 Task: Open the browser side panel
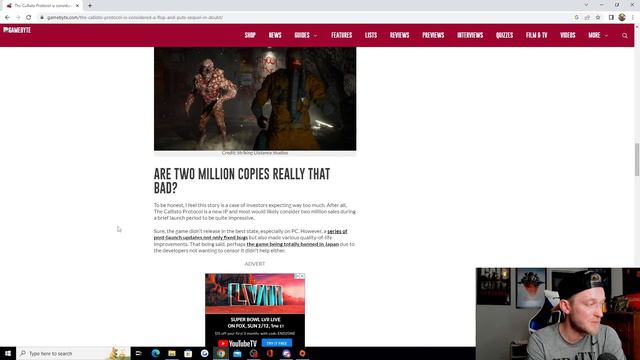(x=611, y=18)
